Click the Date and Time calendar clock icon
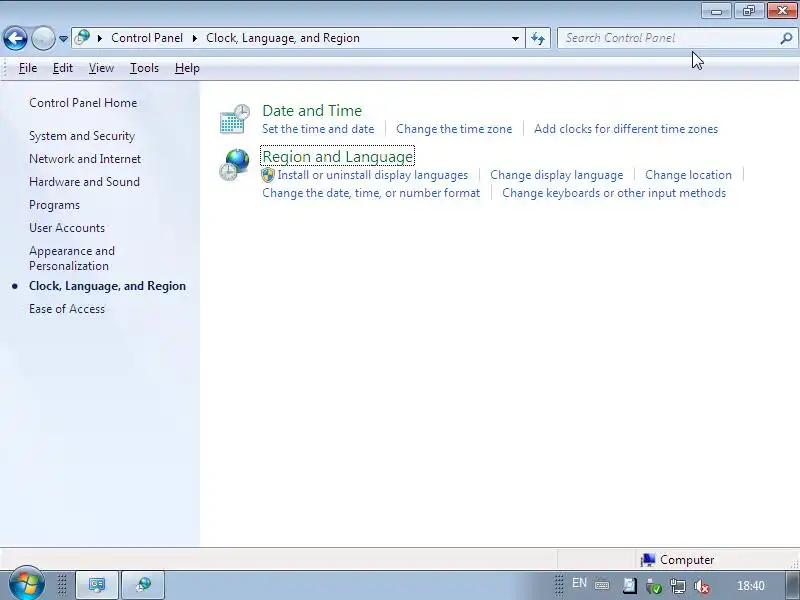800x600 pixels. 234,119
